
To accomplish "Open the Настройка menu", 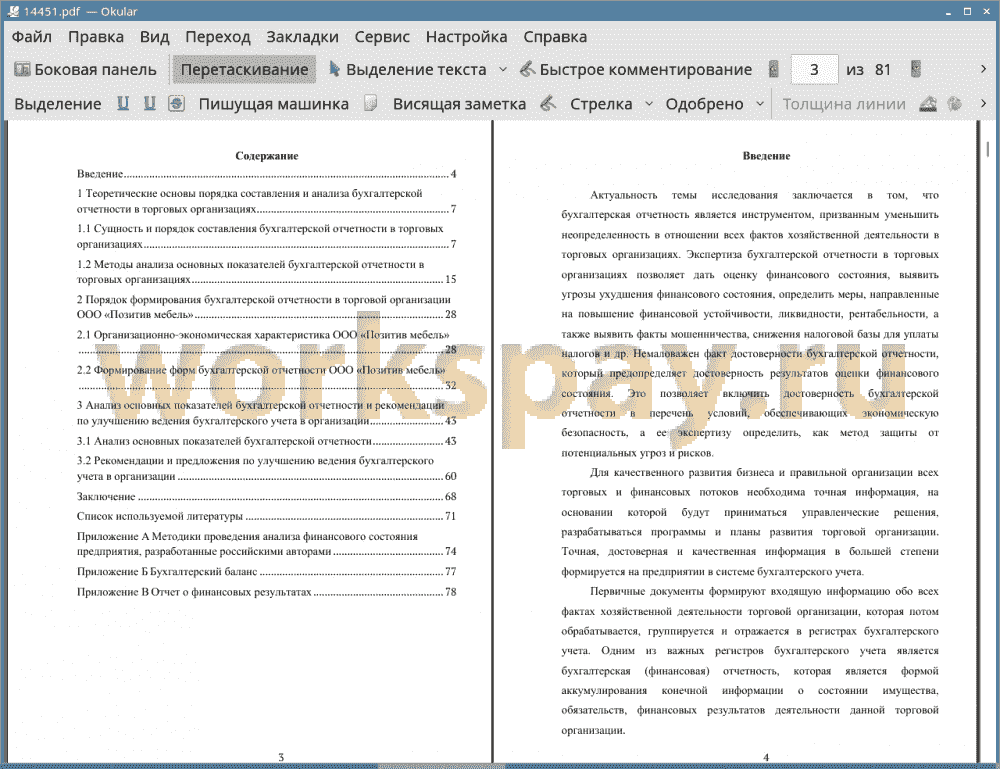I will click(x=466, y=37).
